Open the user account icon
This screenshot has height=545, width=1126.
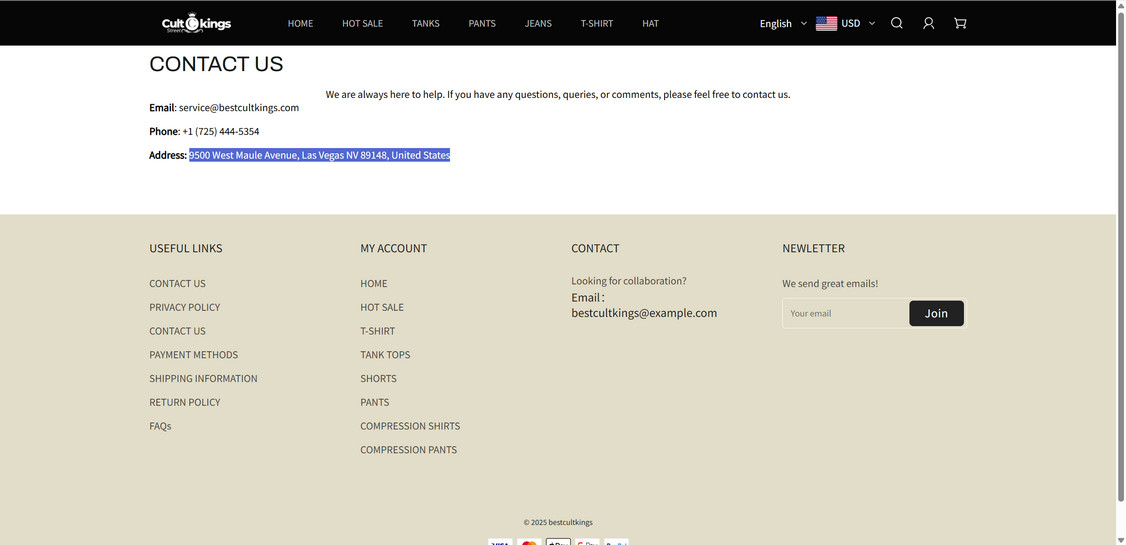(x=929, y=23)
